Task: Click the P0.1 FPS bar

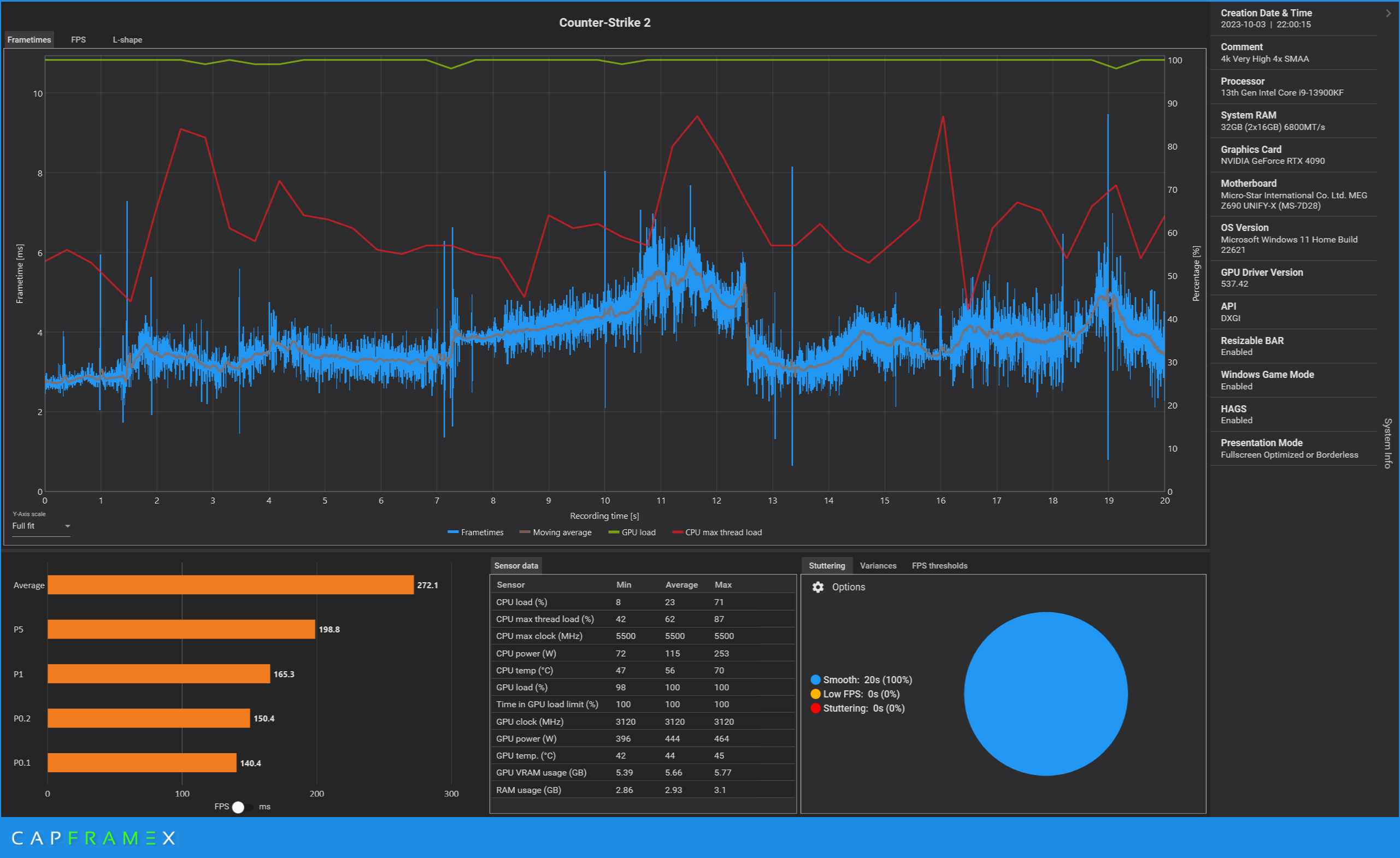Action: pyautogui.click(x=142, y=762)
